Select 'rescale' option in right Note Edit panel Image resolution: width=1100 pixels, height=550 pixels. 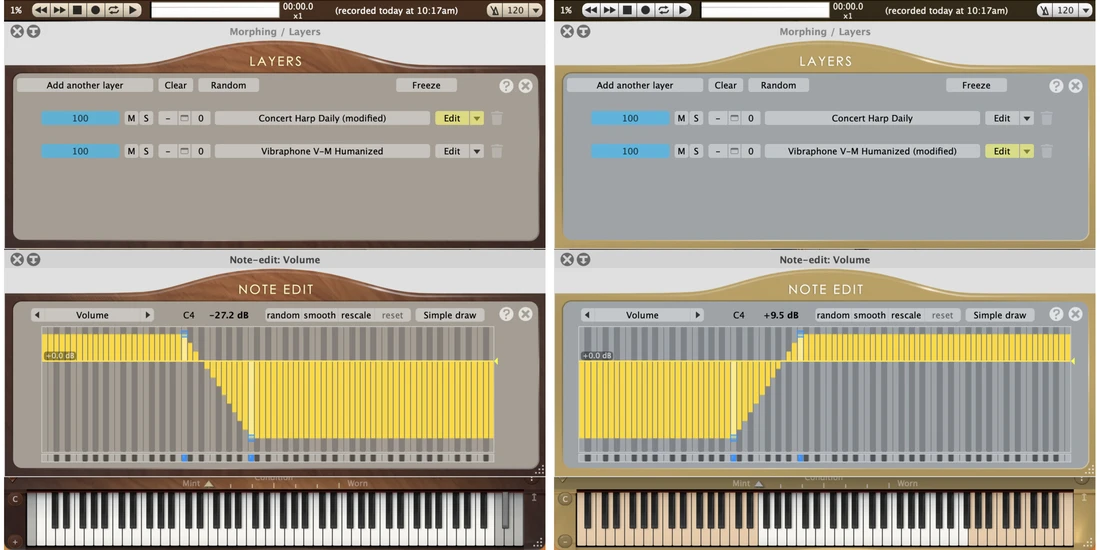click(906, 315)
